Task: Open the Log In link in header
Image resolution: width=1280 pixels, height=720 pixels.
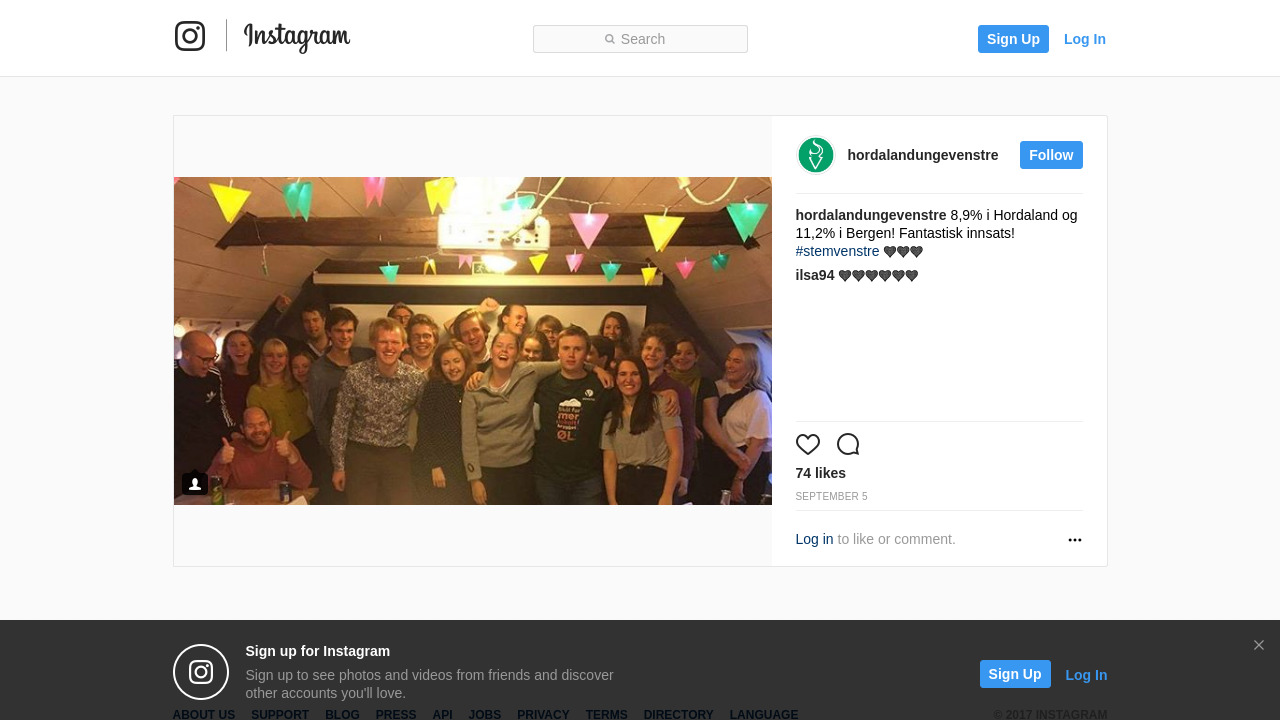Action: pos(1085,39)
